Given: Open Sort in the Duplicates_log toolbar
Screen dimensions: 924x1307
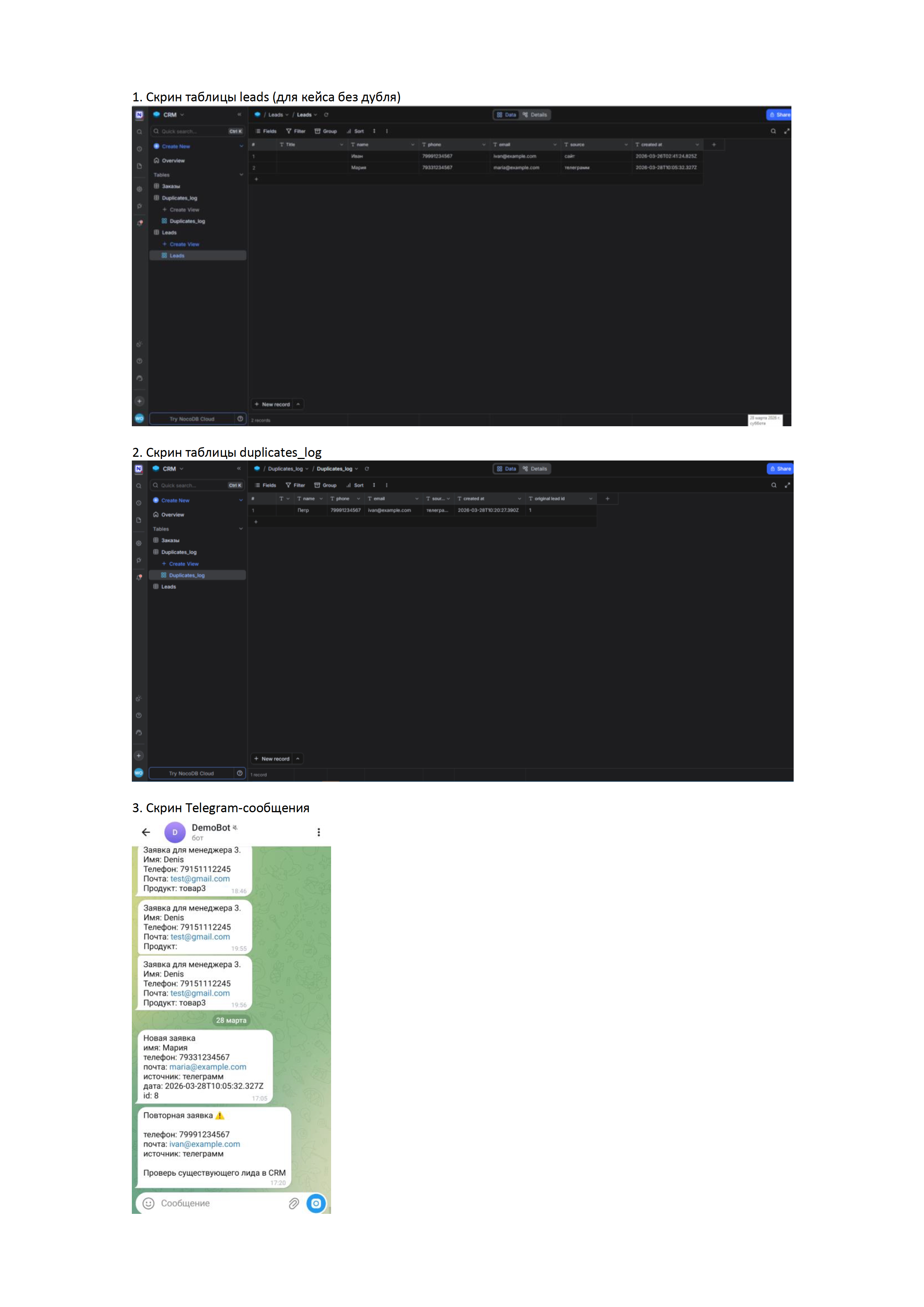Looking at the screenshot, I should [355, 485].
